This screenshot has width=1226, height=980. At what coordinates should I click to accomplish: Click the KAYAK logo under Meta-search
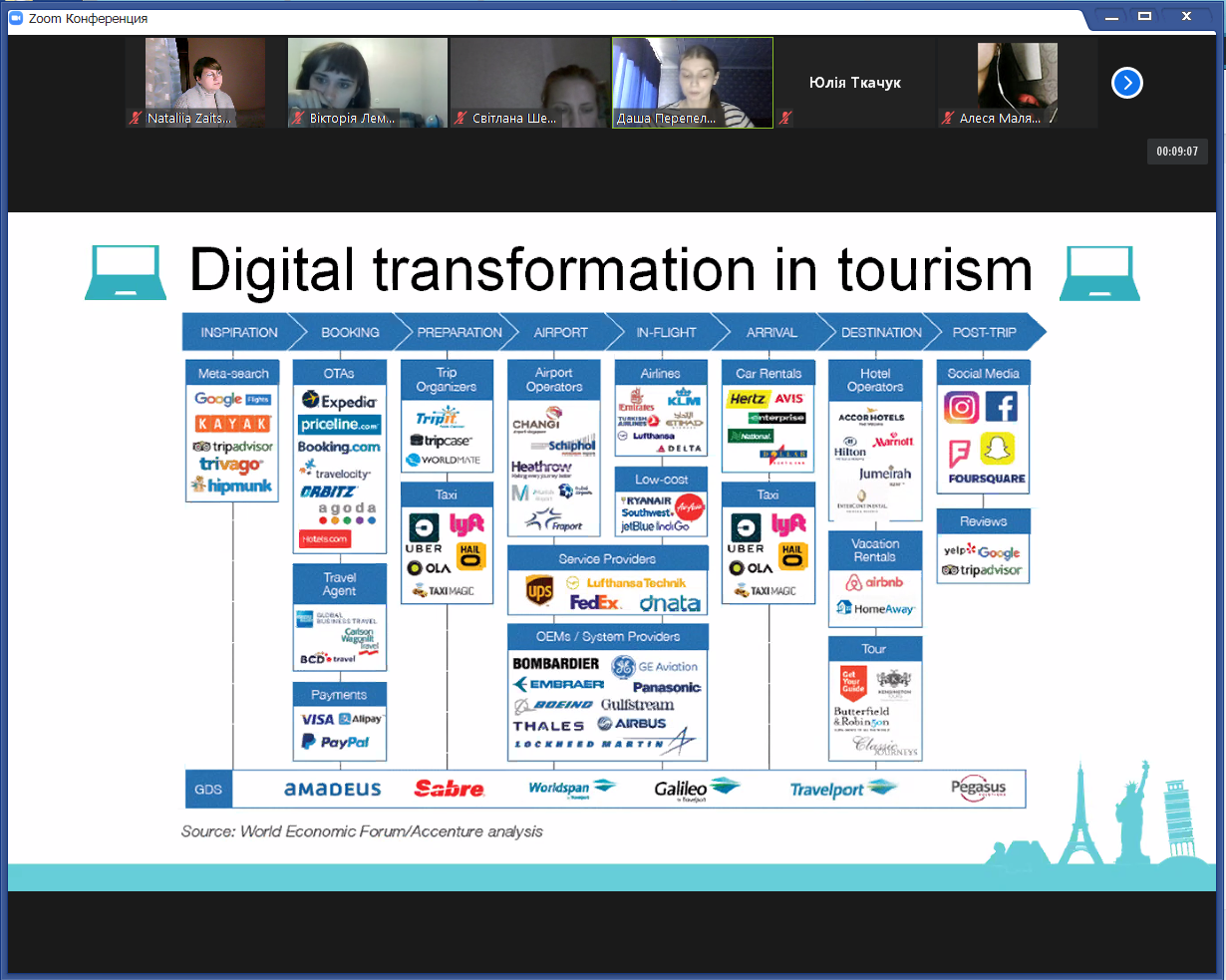233,424
